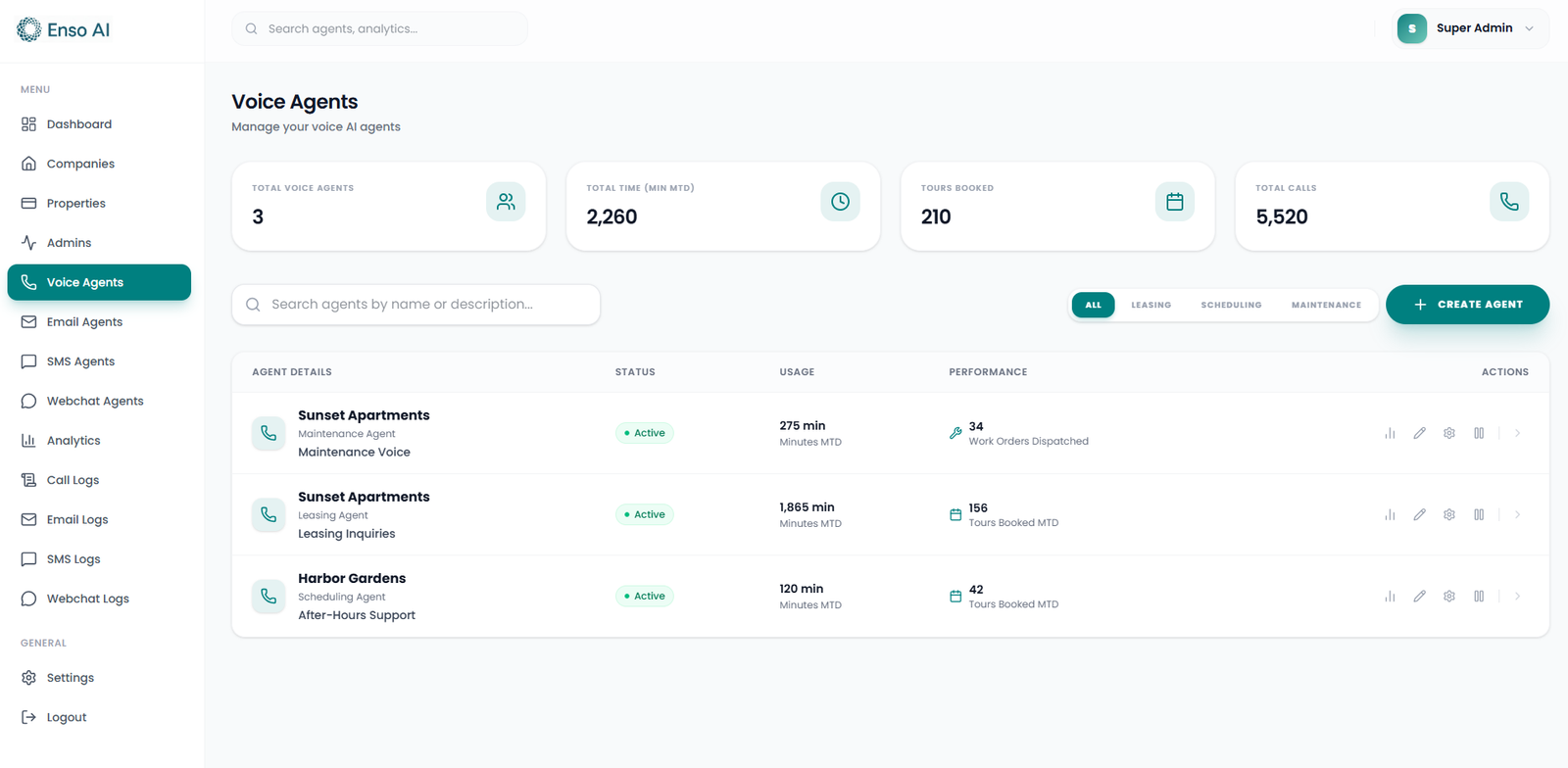Click the Create Agent button
1568x768 pixels.
pos(1467,305)
